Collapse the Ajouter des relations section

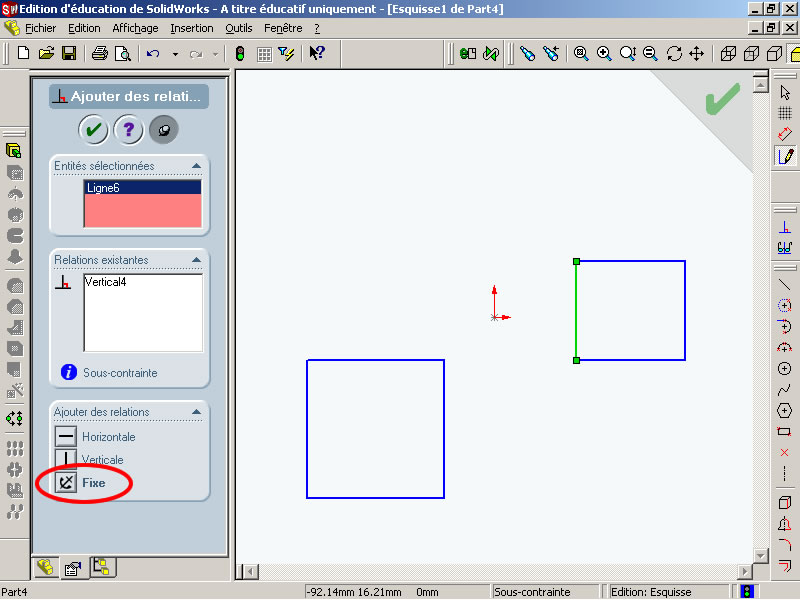tap(196, 412)
